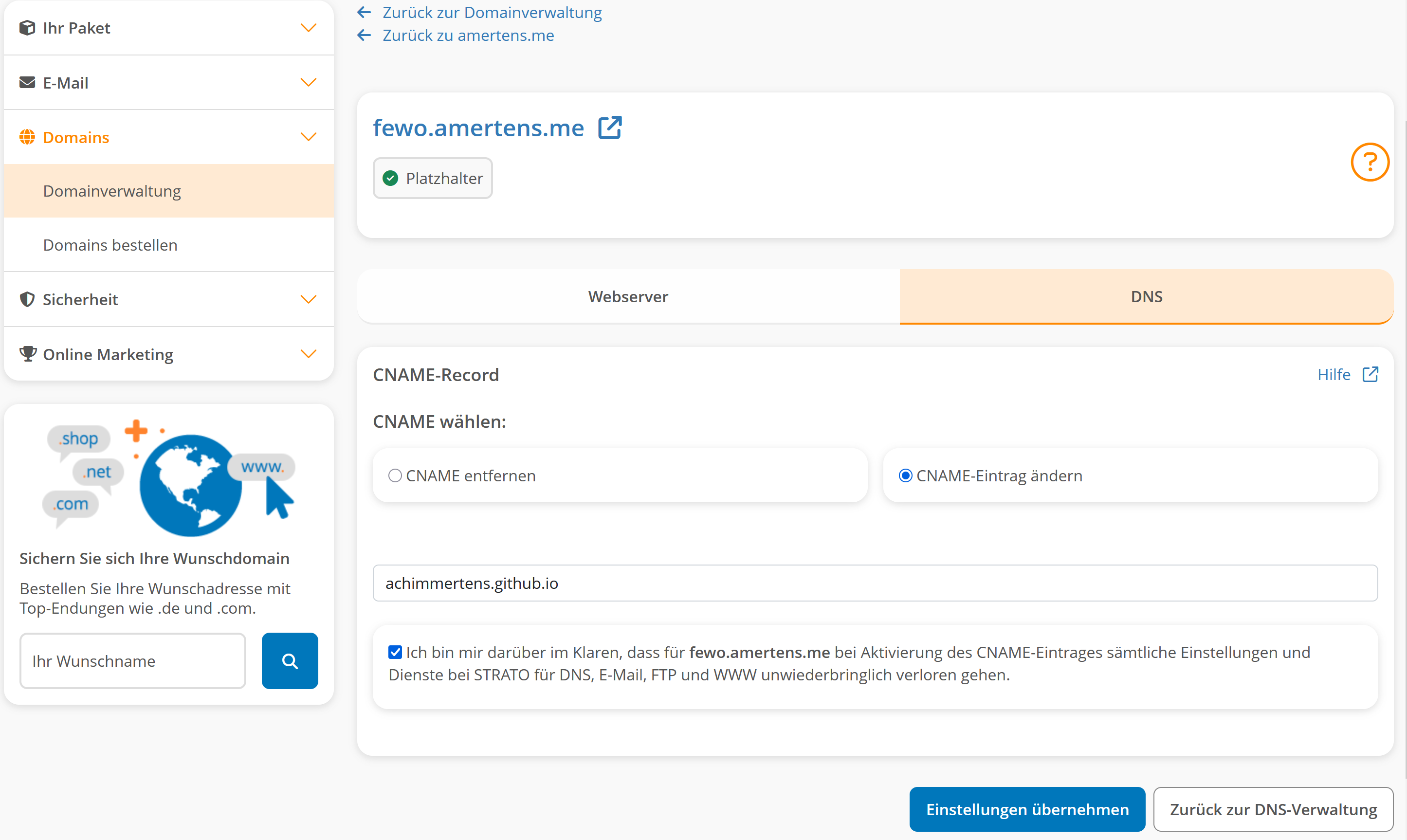The height and width of the screenshot is (840, 1407).
Task: Click the fewo.amertens.me domain heading link
Action: pos(478,128)
